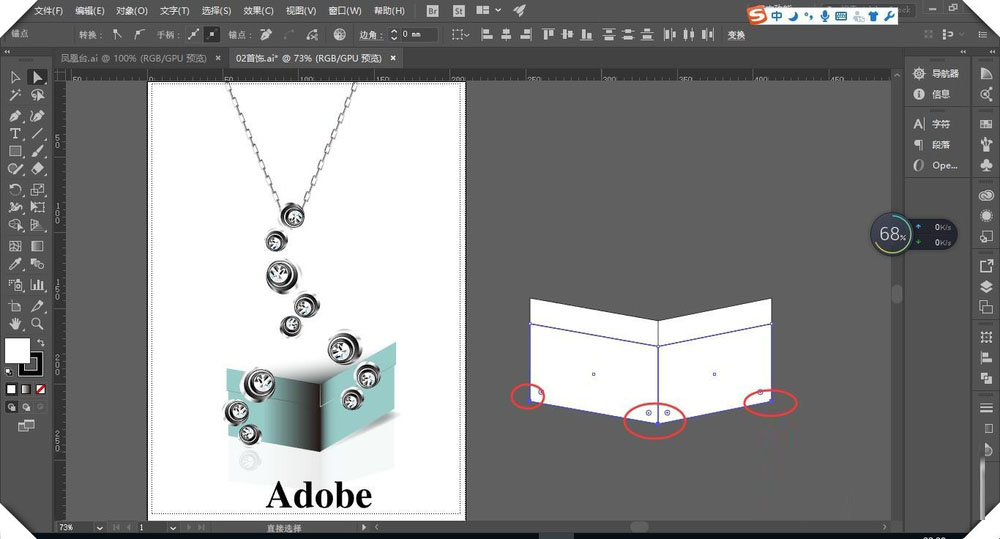Click the white Fill color swatch

(17, 350)
